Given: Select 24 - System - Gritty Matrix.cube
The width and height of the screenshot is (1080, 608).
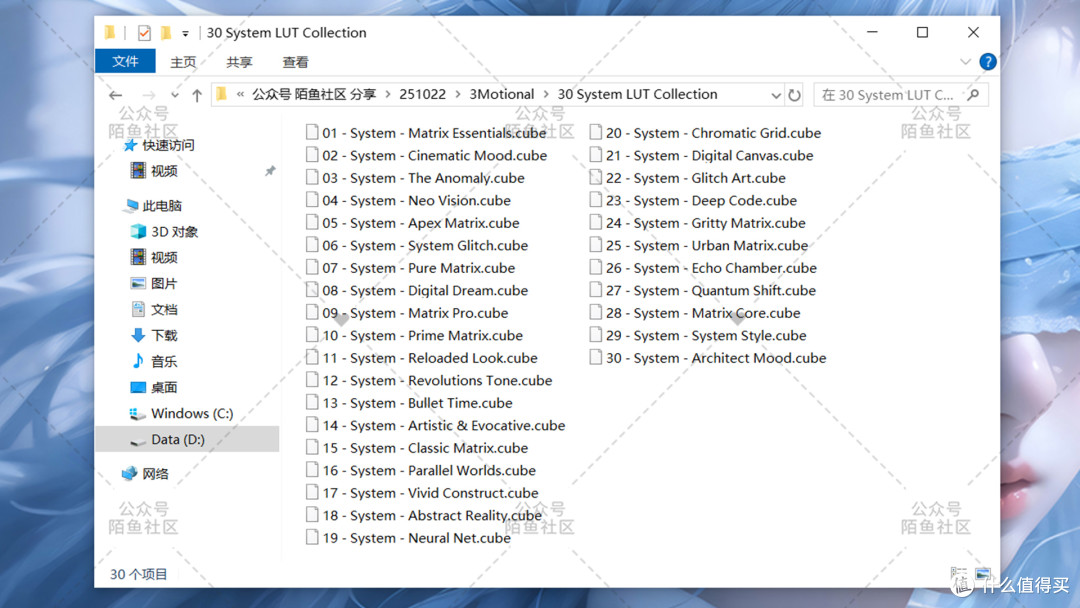Looking at the screenshot, I should [705, 222].
